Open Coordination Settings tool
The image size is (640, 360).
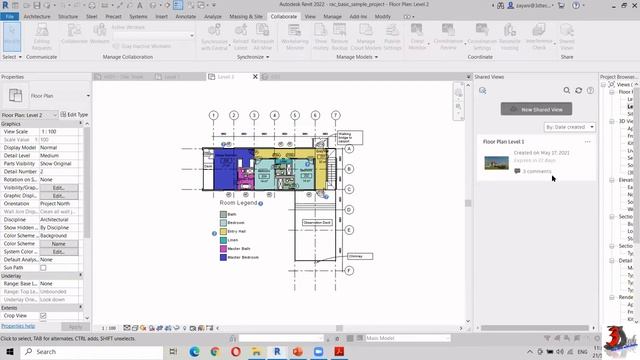(482, 37)
